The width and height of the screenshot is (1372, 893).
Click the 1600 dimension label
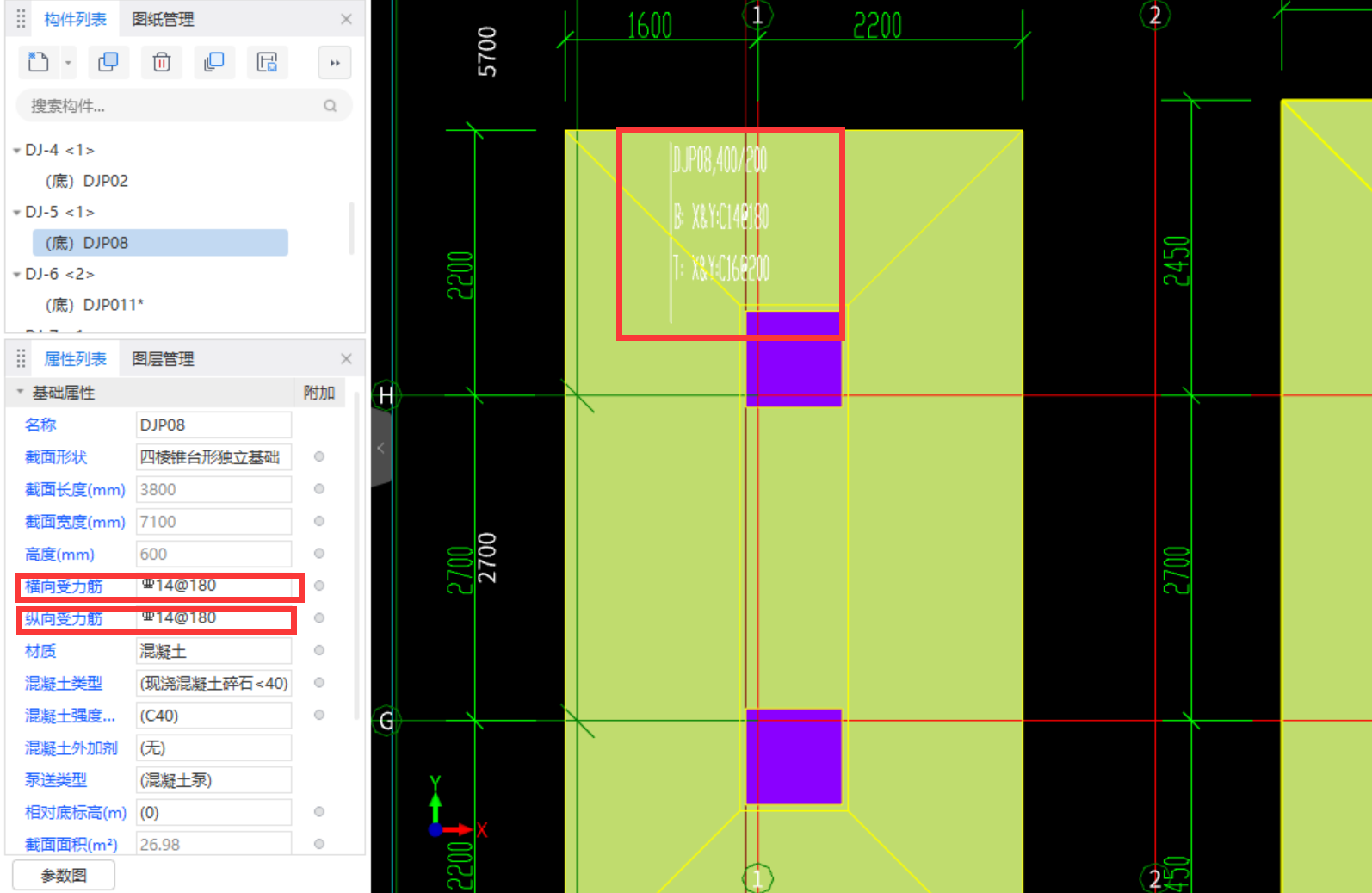coord(649,25)
